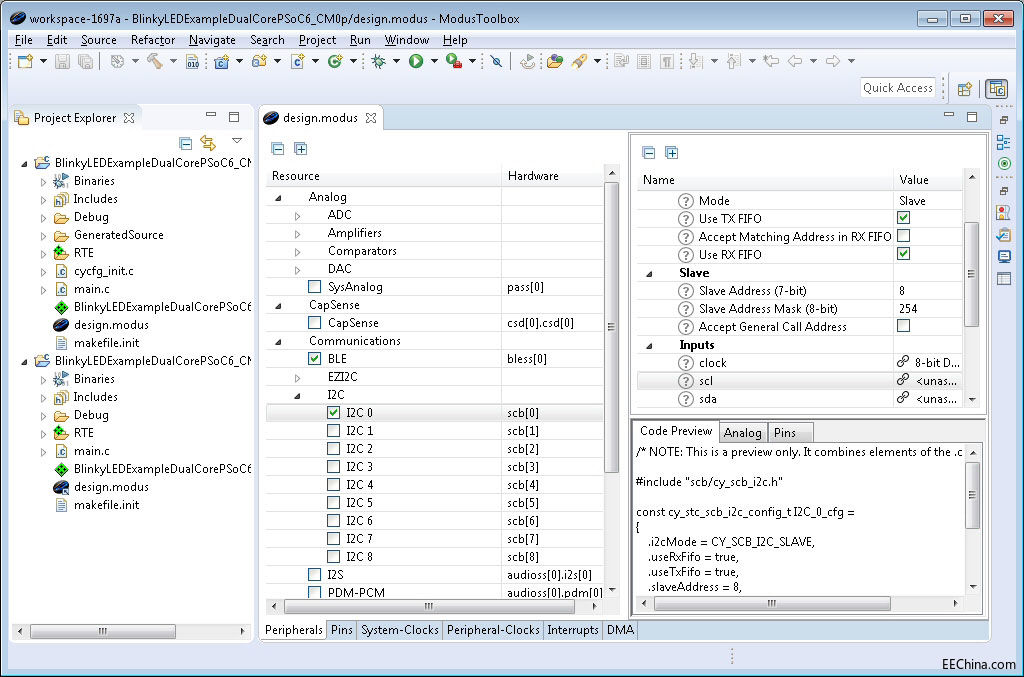Collapse the Inputs parameter group
The height and width of the screenshot is (677, 1024).
click(x=649, y=345)
